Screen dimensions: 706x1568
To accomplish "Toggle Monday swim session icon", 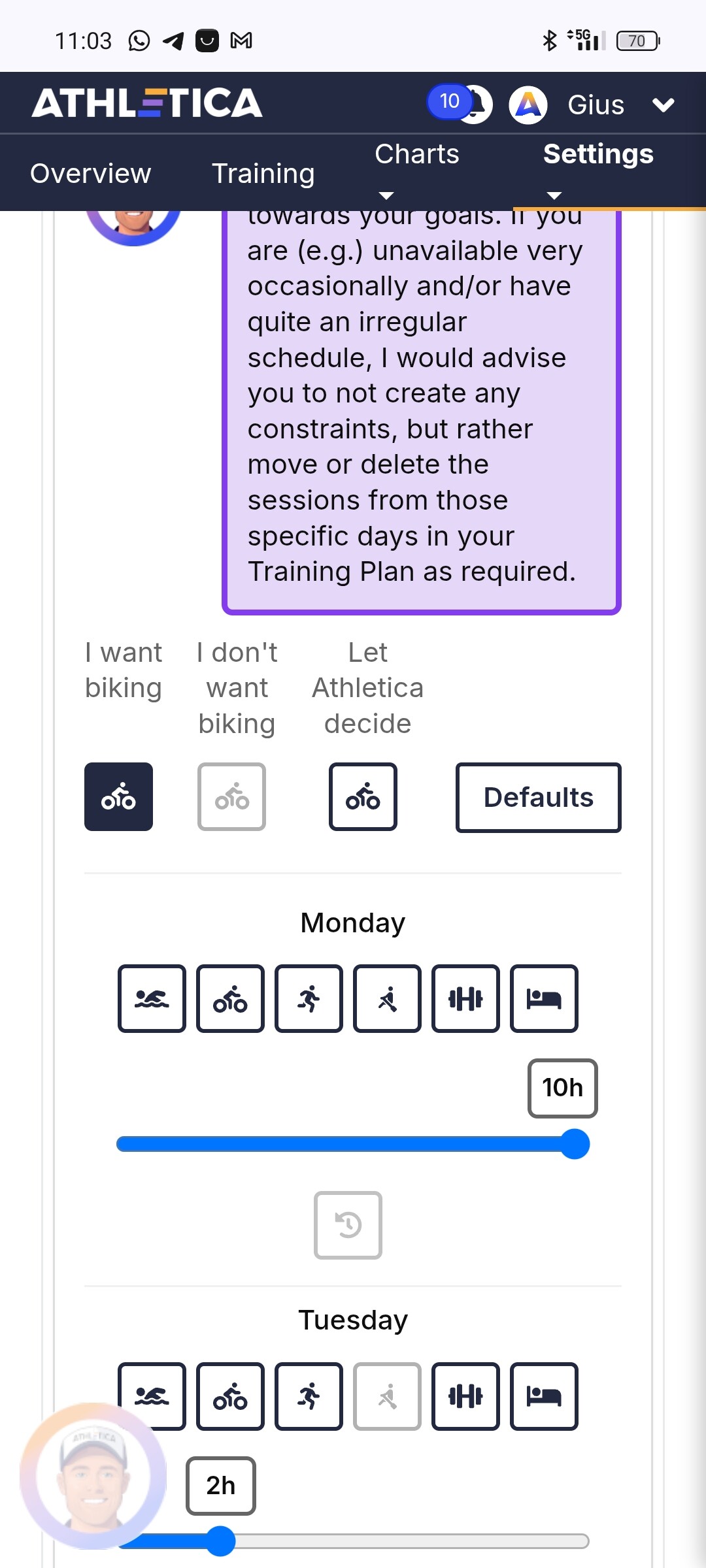I will click(x=152, y=998).
